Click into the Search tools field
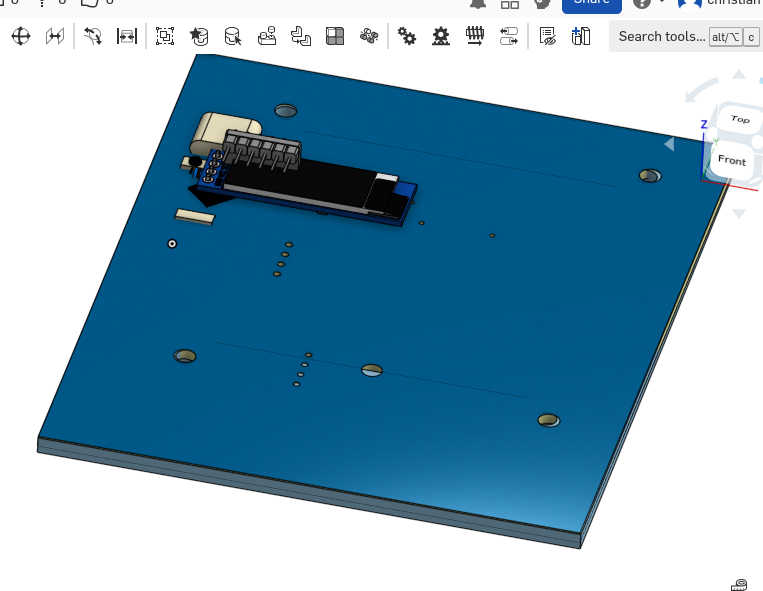 click(x=685, y=36)
